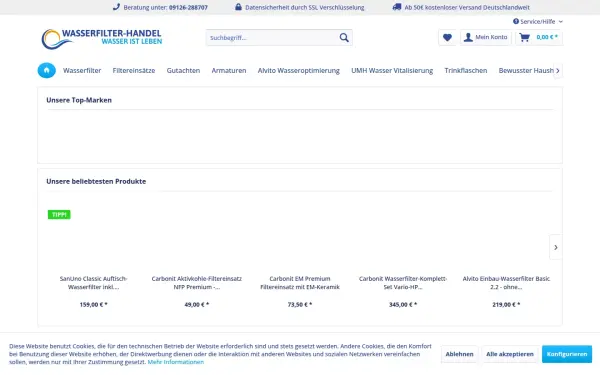The image size is (600, 375).
Task: Open the wishlist heart icon
Action: coord(447,38)
